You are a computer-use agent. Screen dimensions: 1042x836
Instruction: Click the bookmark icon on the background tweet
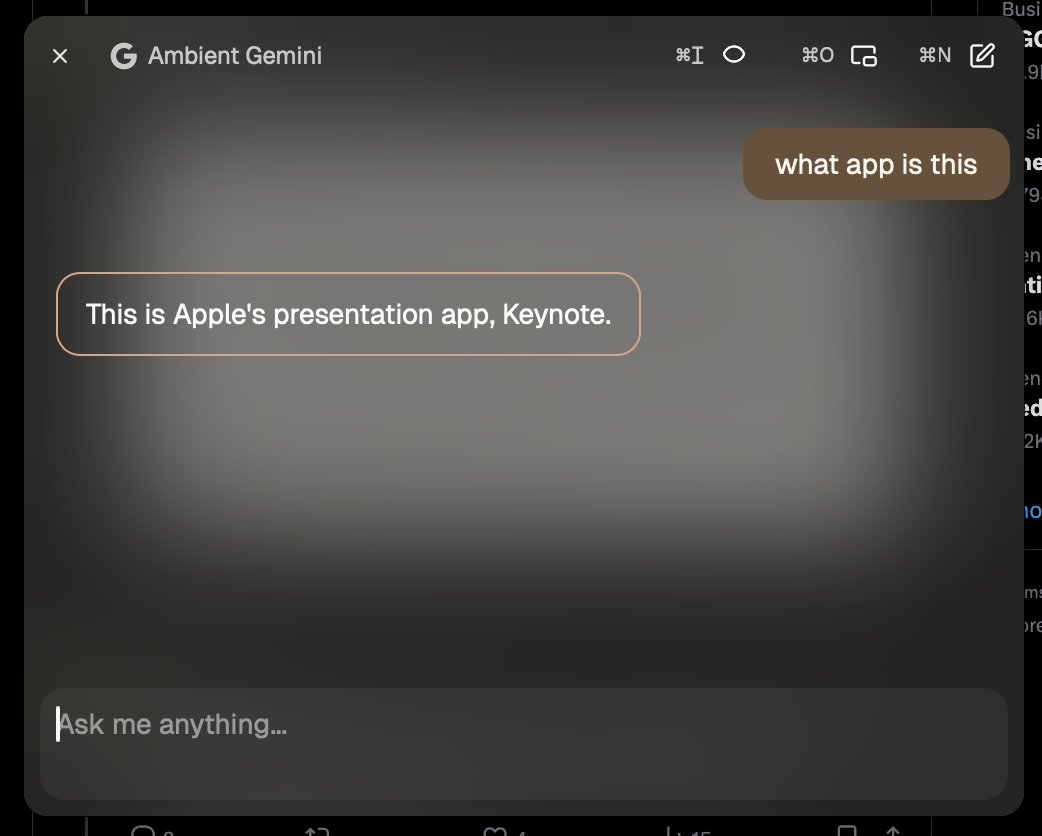pos(848,831)
